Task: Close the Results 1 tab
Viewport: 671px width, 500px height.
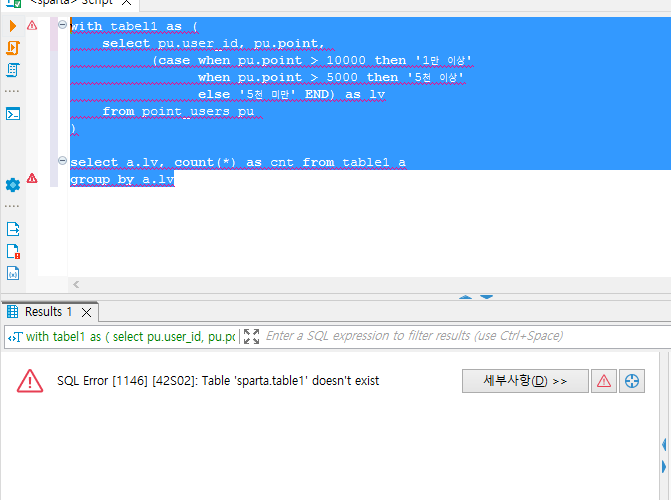Action: tap(86, 312)
